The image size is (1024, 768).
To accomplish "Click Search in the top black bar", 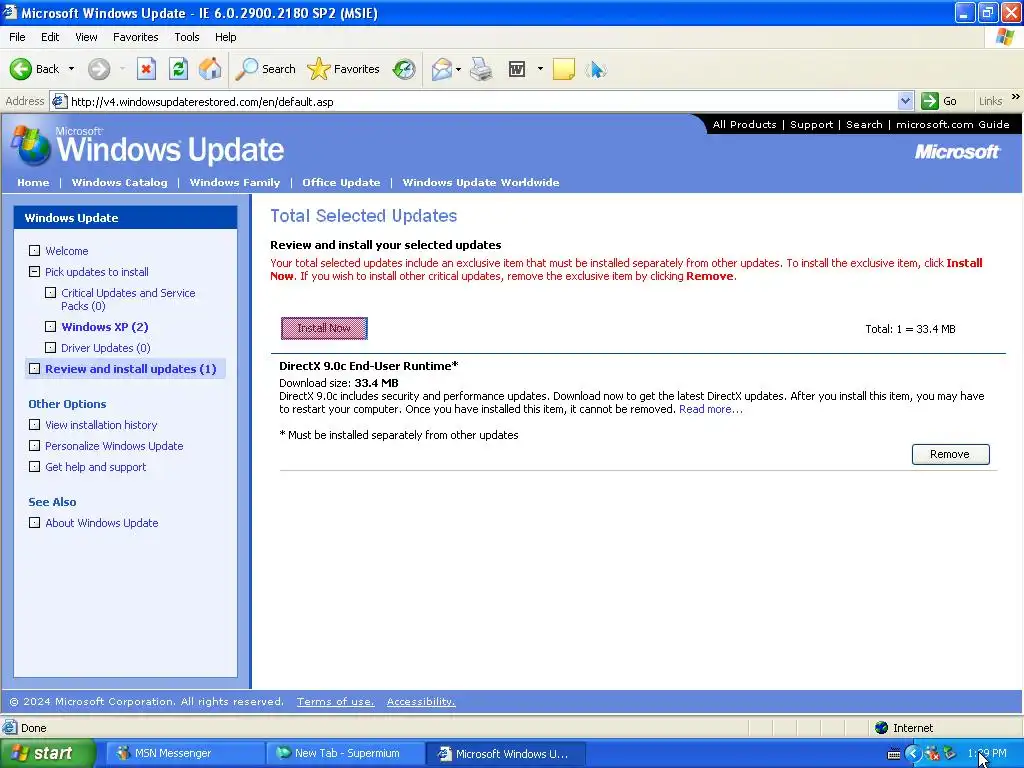I will (x=864, y=124).
